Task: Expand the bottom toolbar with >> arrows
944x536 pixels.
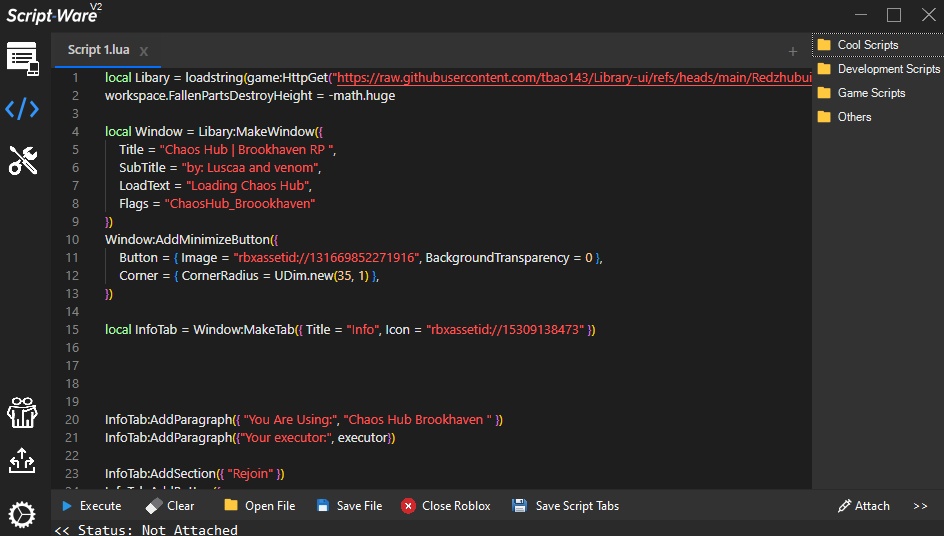Action: click(x=920, y=506)
